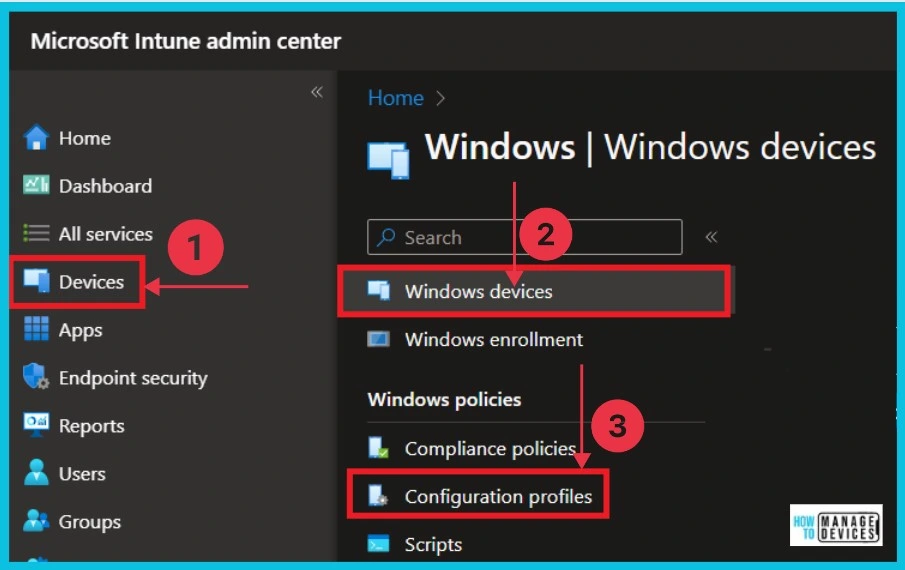Screen dimensions: 905x570
Task: Click breadcrumb chevron after Home
Action: coord(440,99)
